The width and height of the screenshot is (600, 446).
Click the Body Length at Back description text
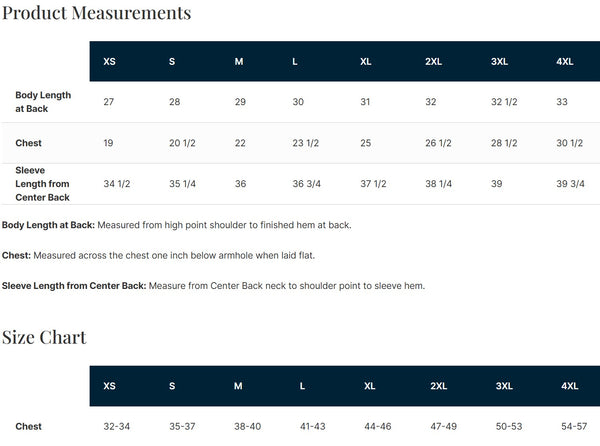(x=177, y=225)
